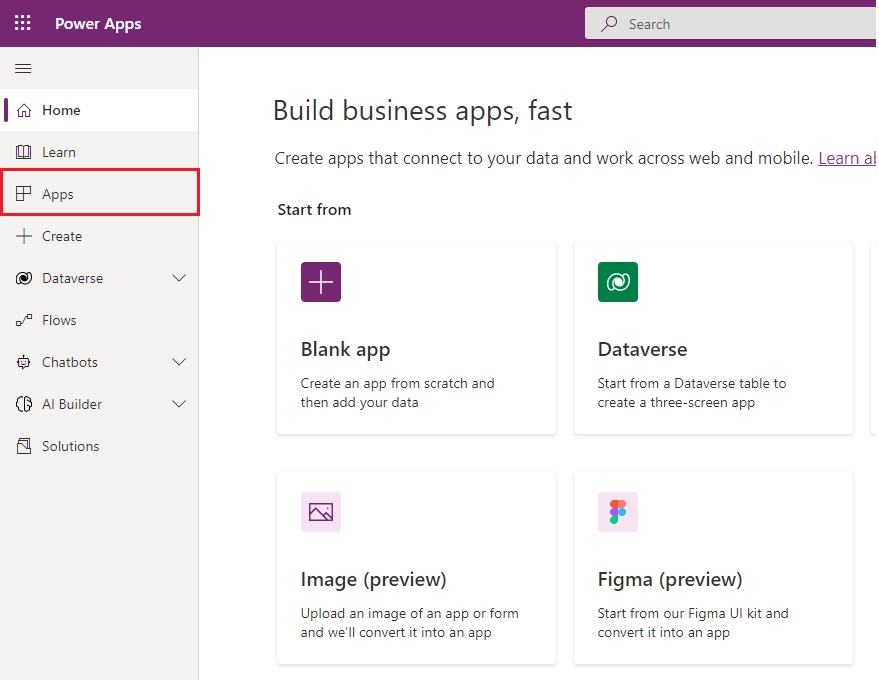Click the Power Apps title in the header
879x681 pixels.
click(98, 24)
